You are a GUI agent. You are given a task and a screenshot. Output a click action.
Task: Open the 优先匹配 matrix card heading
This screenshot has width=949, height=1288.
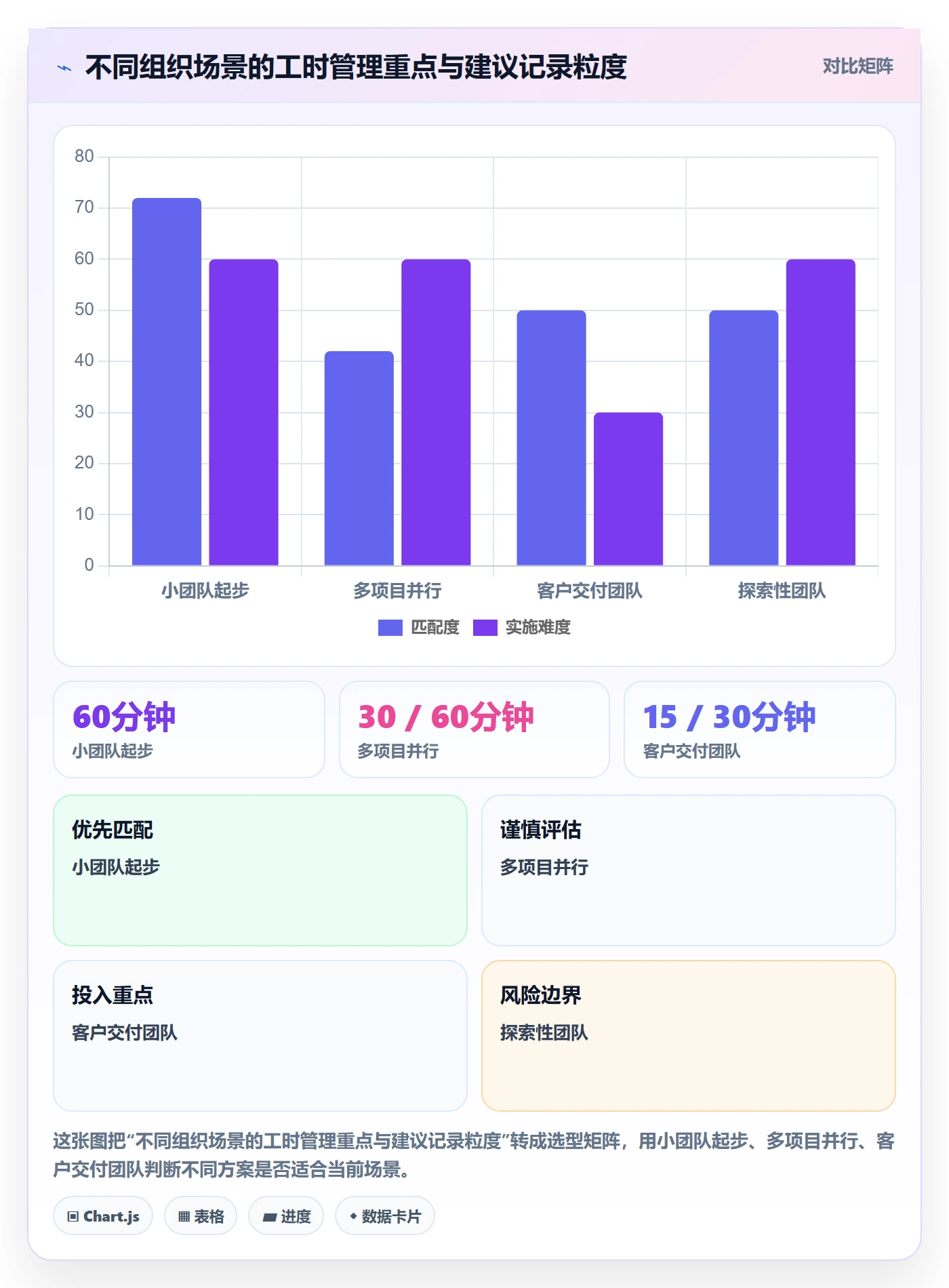113,830
